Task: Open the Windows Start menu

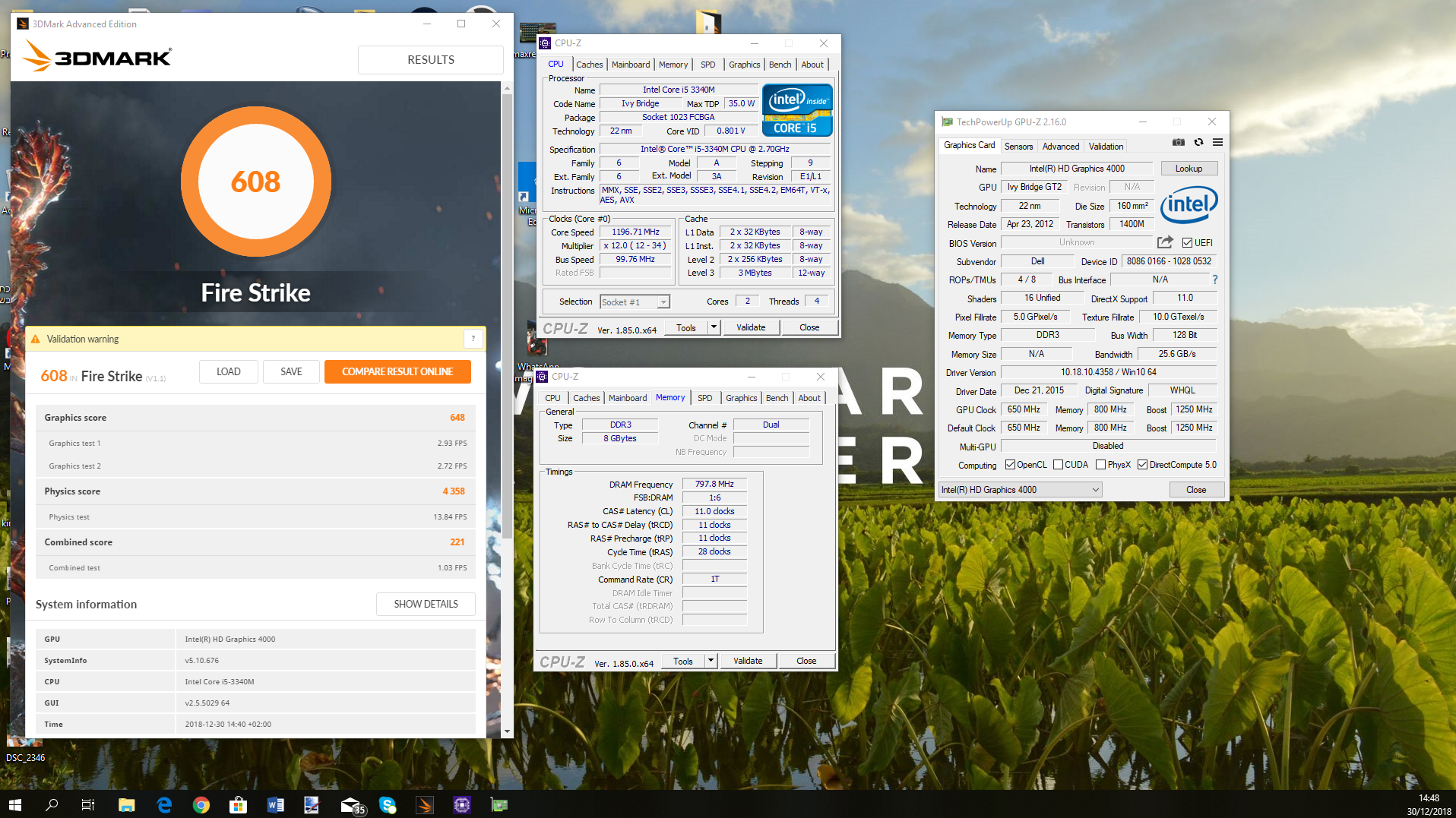Action: point(14,804)
